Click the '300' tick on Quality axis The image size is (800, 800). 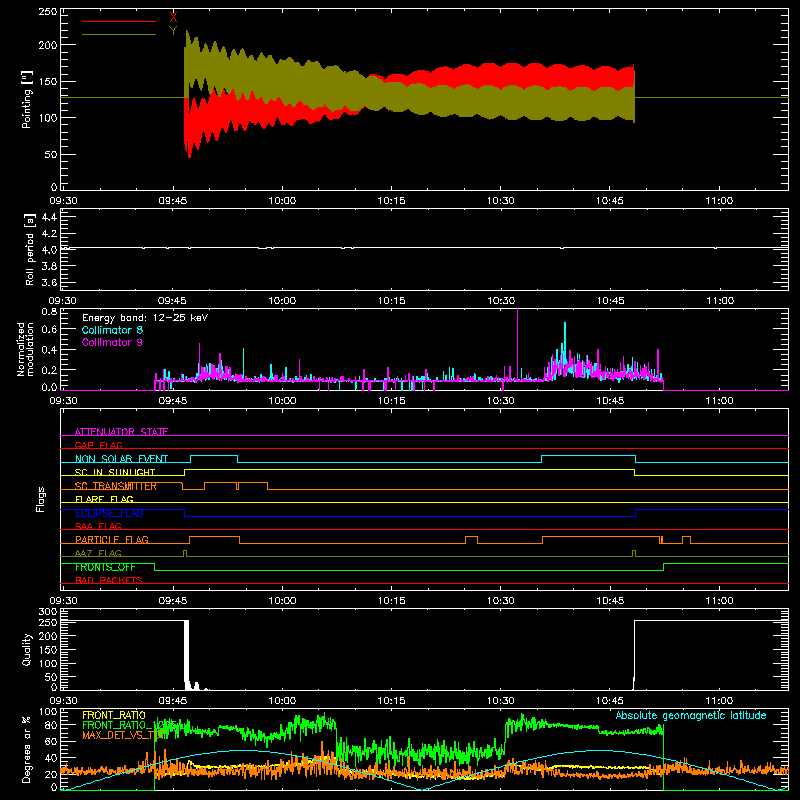click(48, 612)
